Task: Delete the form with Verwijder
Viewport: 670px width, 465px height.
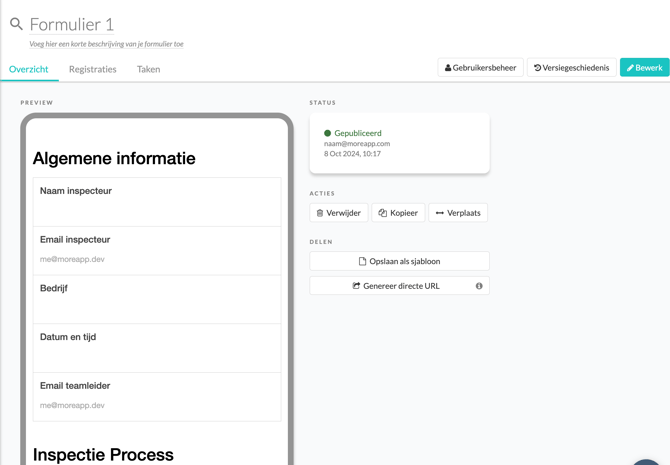Action: (x=339, y=213)
